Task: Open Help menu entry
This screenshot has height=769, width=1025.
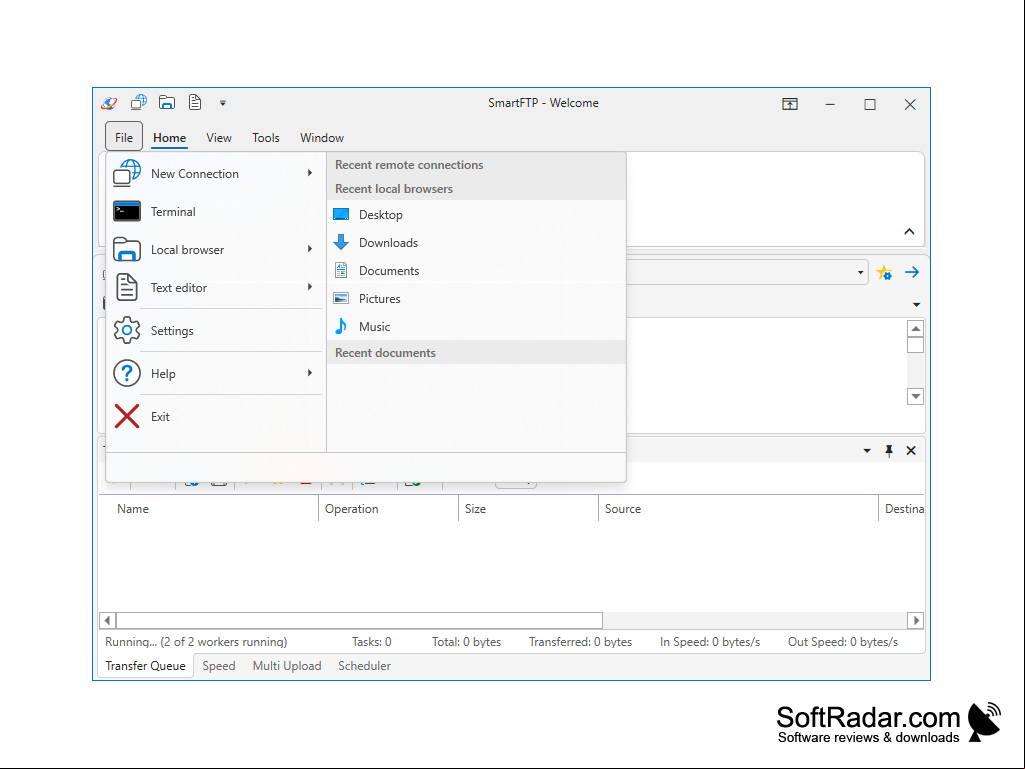Action: [214, 373]
